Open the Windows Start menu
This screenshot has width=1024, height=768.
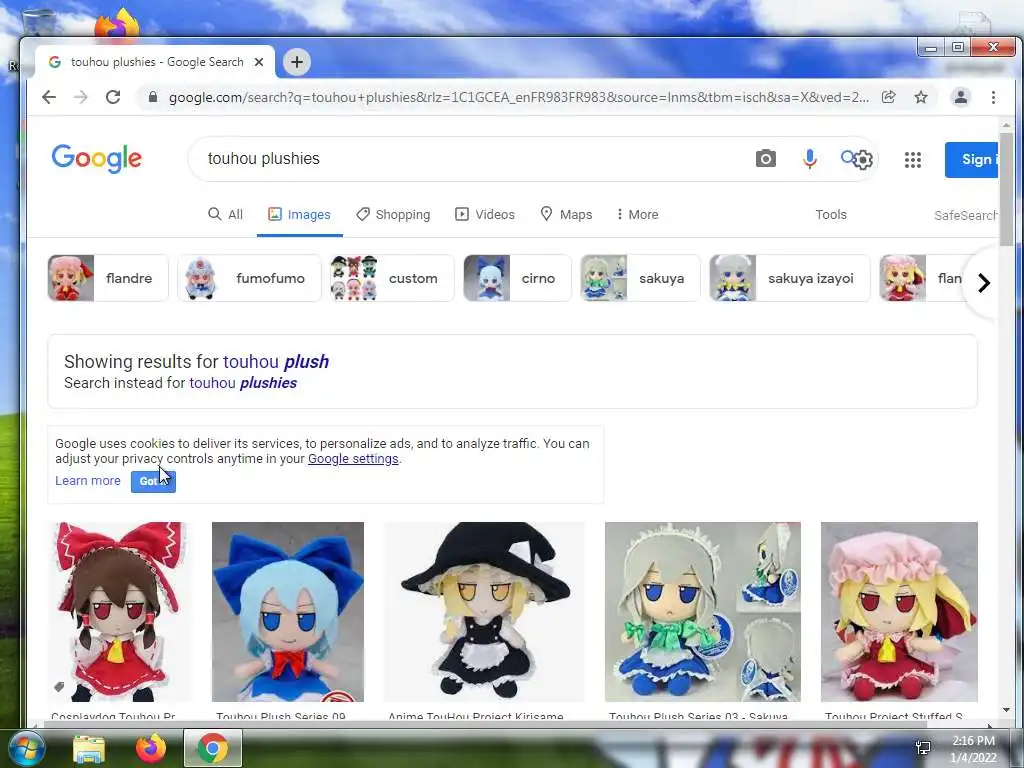(x=25, y=748)
